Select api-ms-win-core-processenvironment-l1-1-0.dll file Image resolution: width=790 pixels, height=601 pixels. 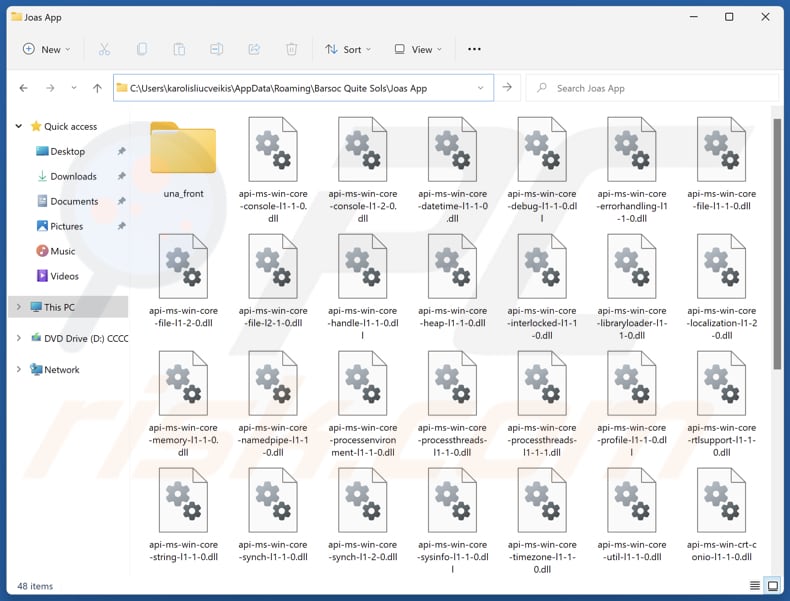(363, 404)
